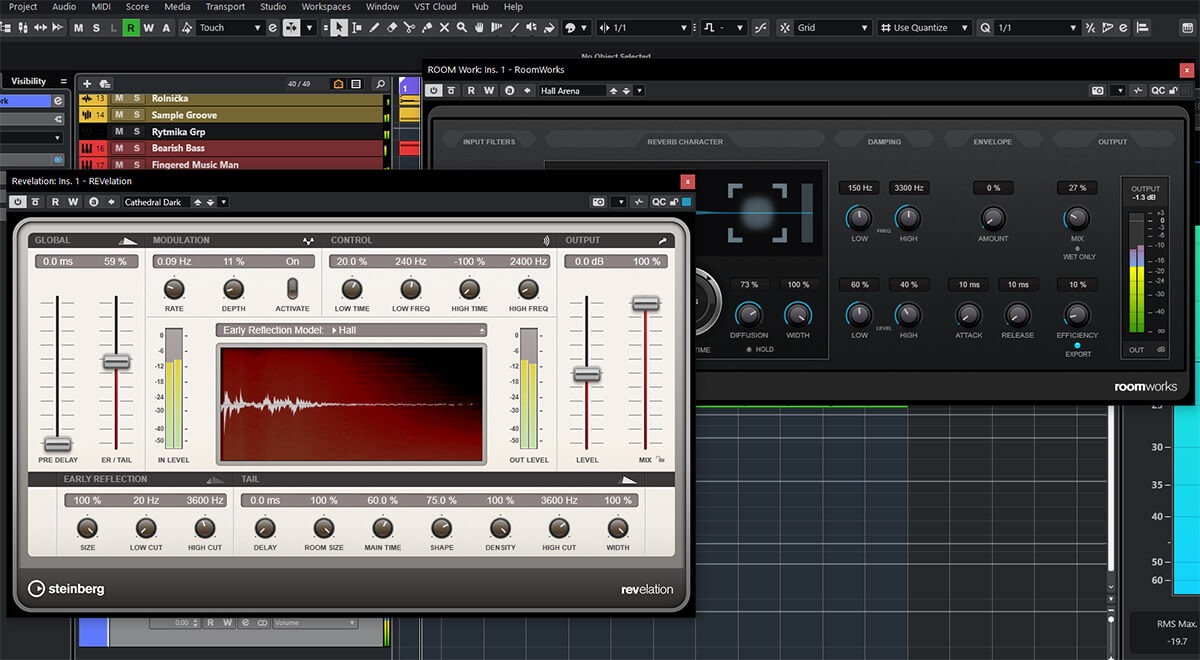1200x660 pixels.
Task: Open the Touch automation mode dropdown
Action: 229,28
